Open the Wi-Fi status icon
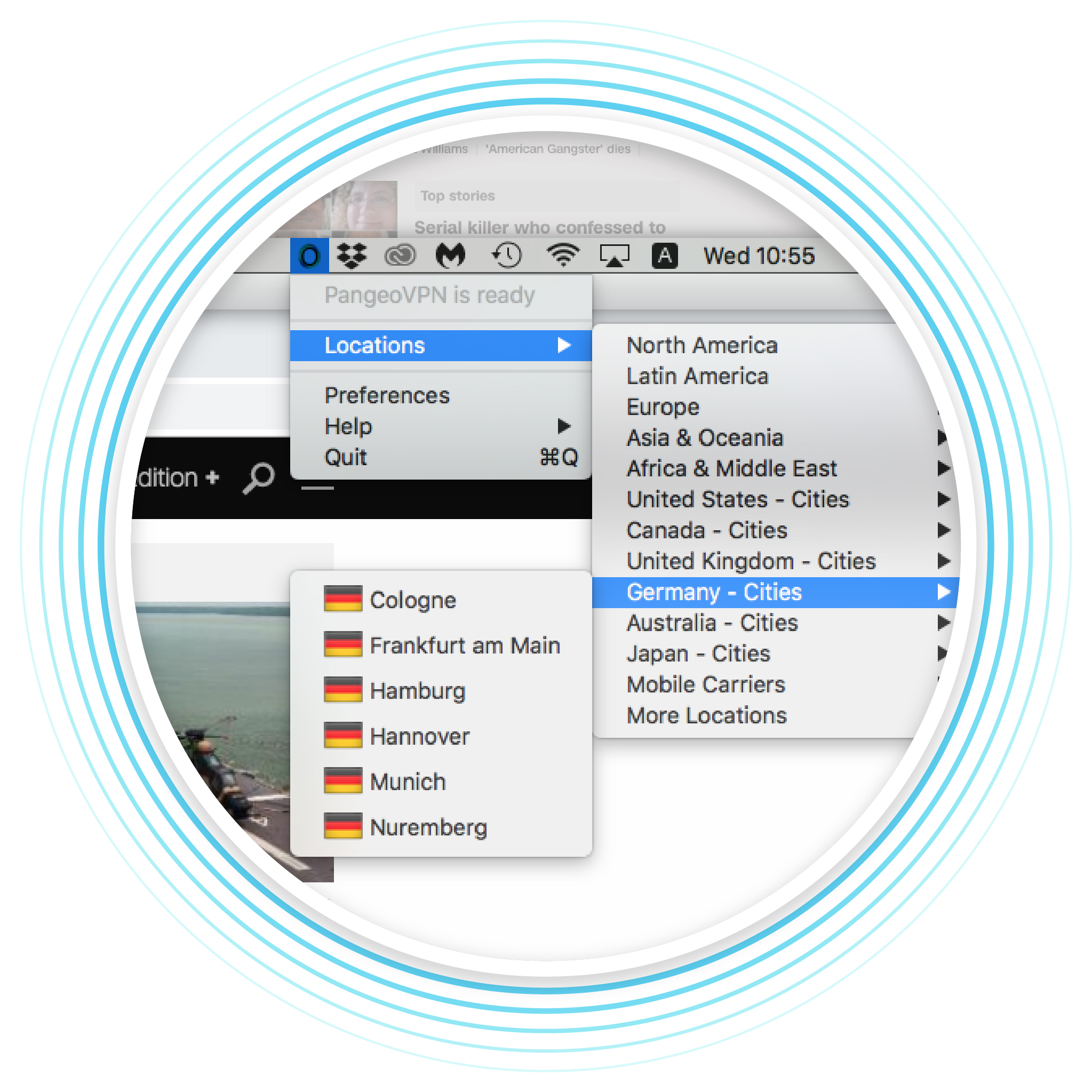1092x1092 pixels. (x=562, y=256)
